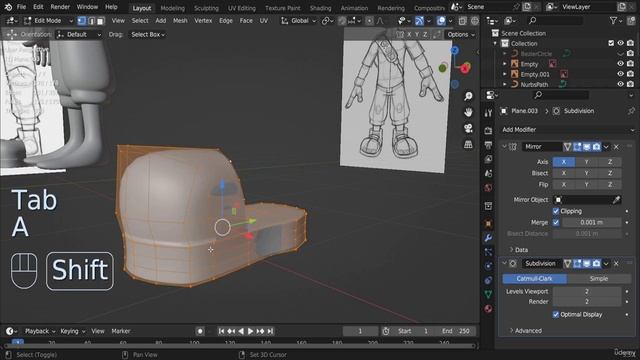
Task: Collapse the Collection tree item
Action: (496, 43)
